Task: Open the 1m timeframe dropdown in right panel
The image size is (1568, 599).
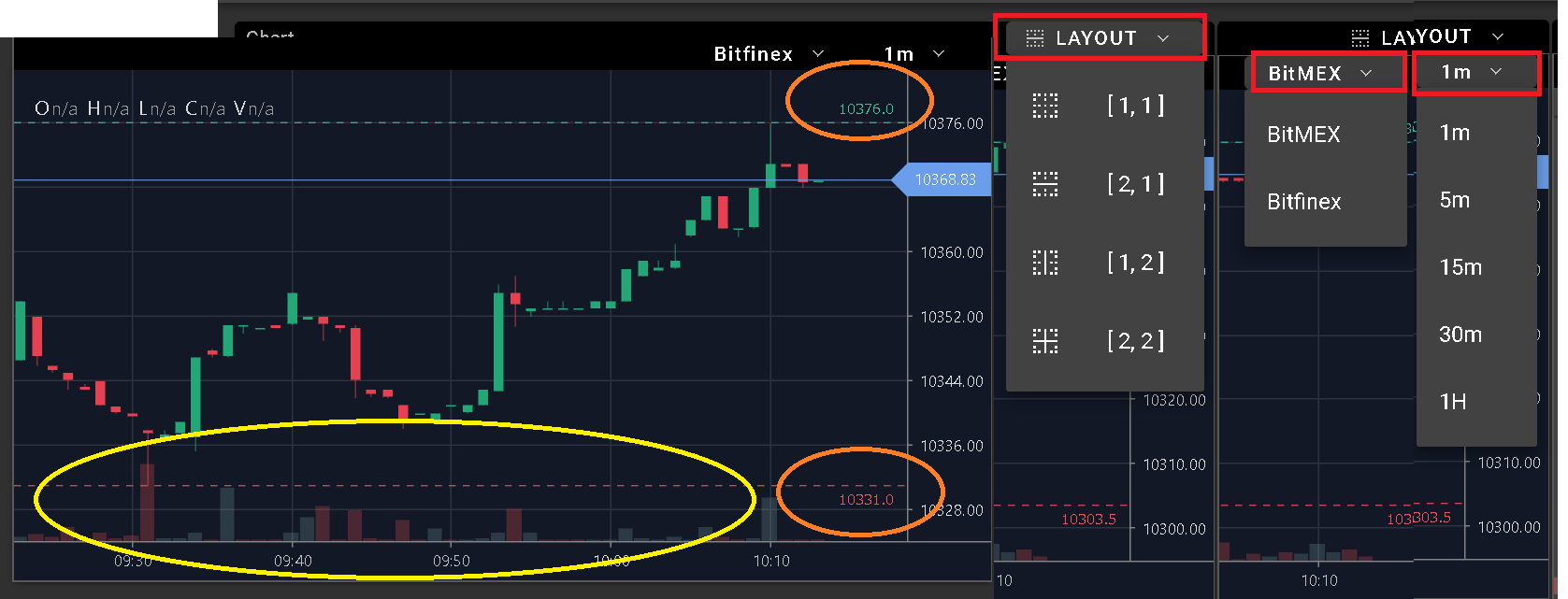Action: pyautogui.click(x=1475, y=72)
